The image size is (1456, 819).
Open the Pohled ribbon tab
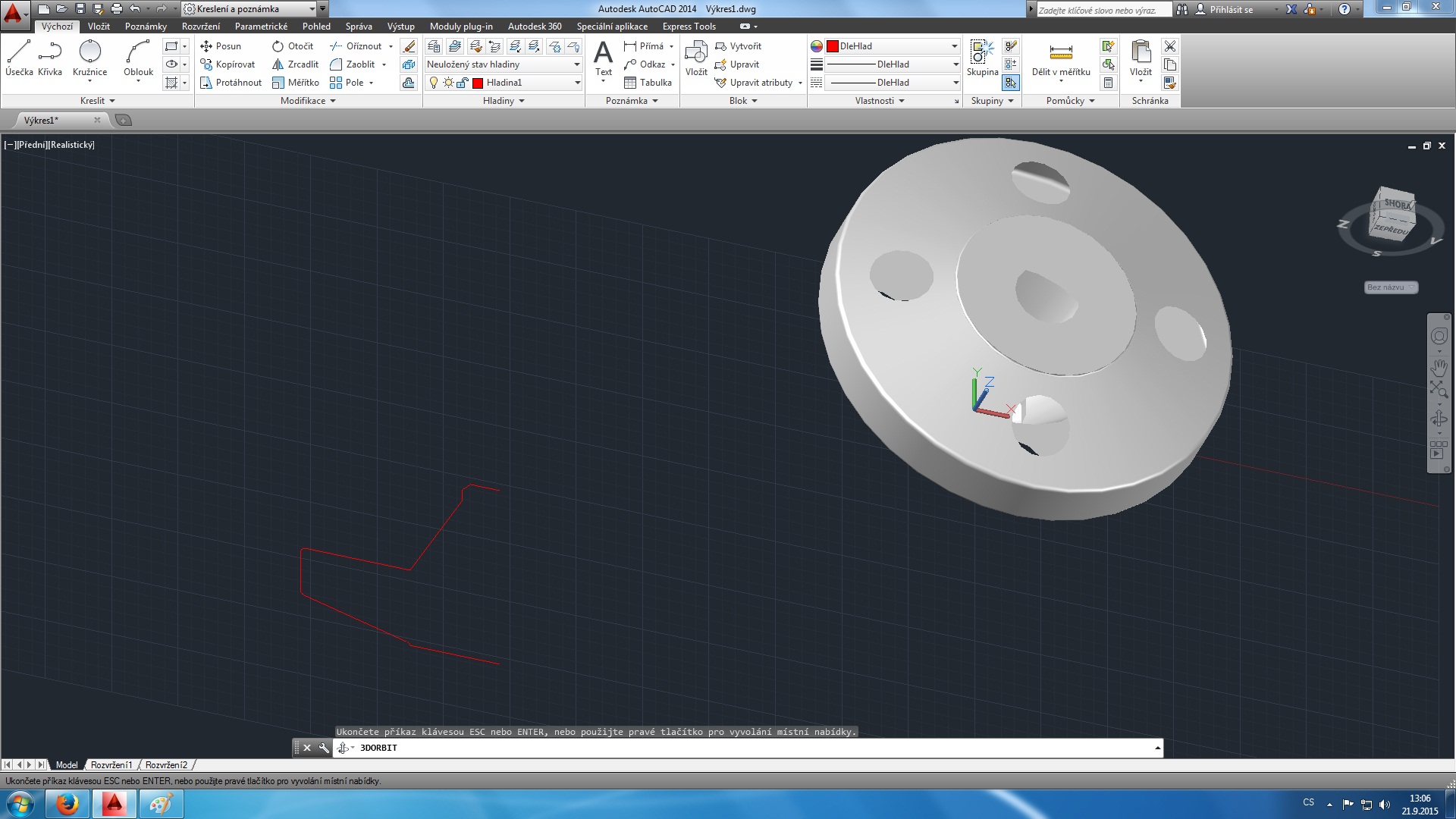[x=316, y=27]
